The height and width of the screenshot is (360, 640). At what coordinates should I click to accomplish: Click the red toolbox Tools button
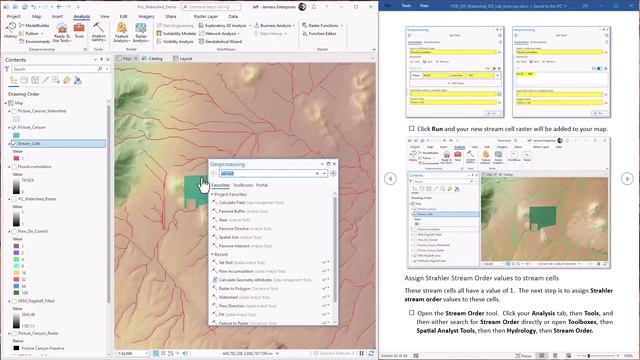point(79,31)
